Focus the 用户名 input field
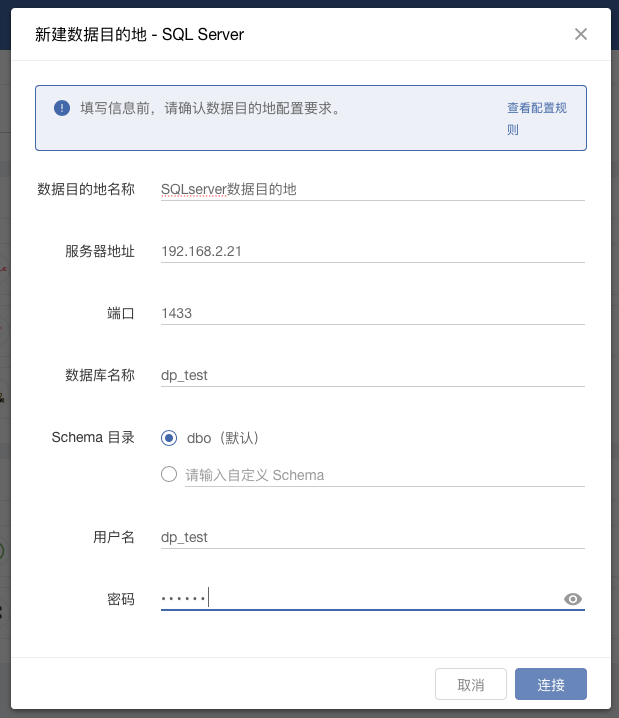The image size is (619, 718). [372, 537]
